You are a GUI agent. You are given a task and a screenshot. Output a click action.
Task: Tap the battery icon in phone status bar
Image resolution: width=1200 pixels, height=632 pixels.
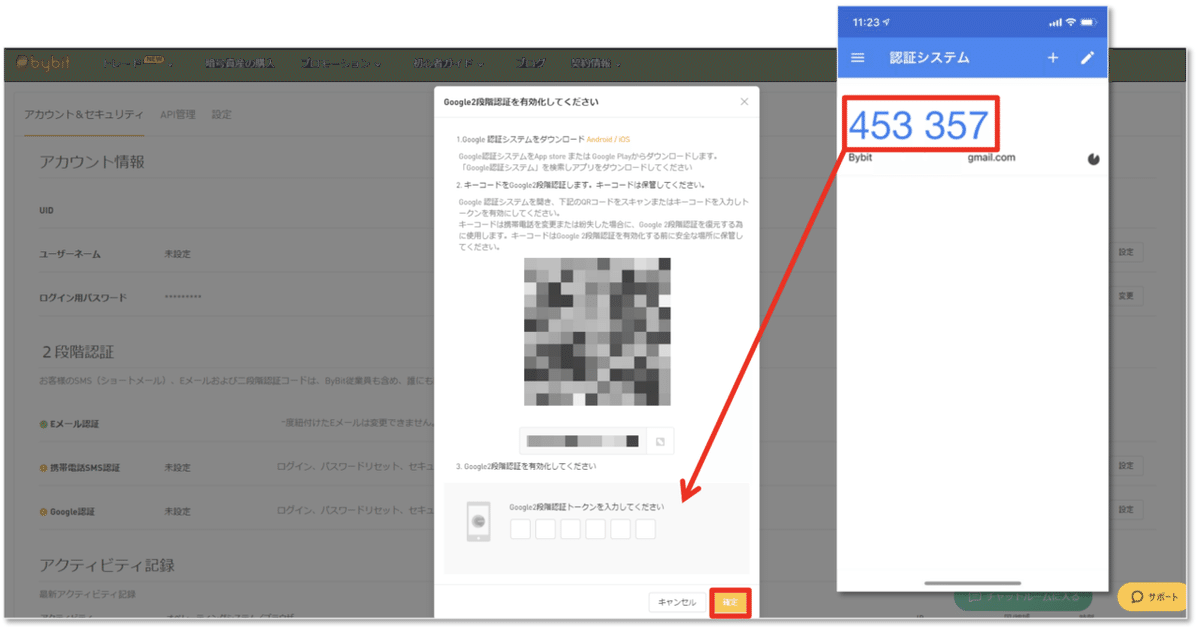(x=1088, y=22)
